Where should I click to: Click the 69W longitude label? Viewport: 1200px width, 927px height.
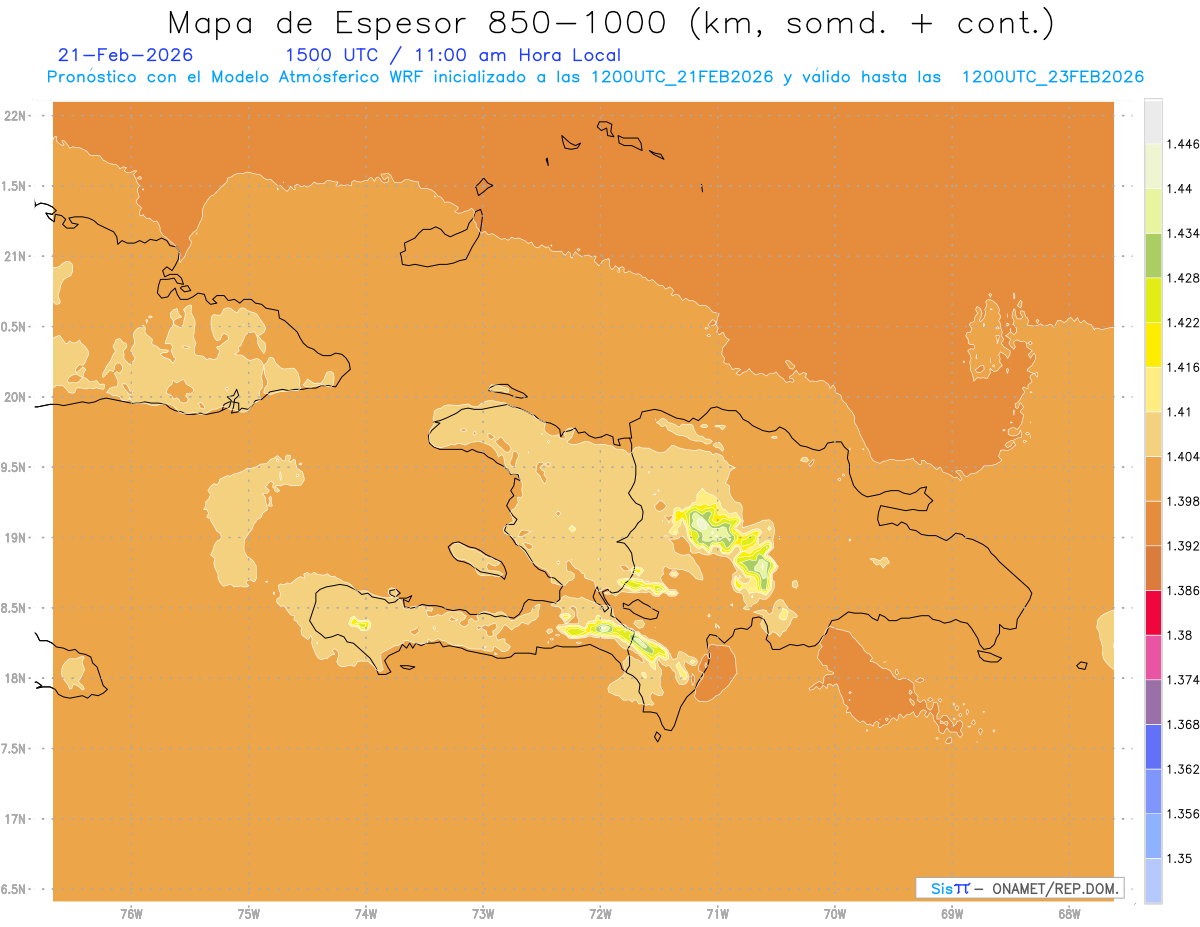(952, 914)
